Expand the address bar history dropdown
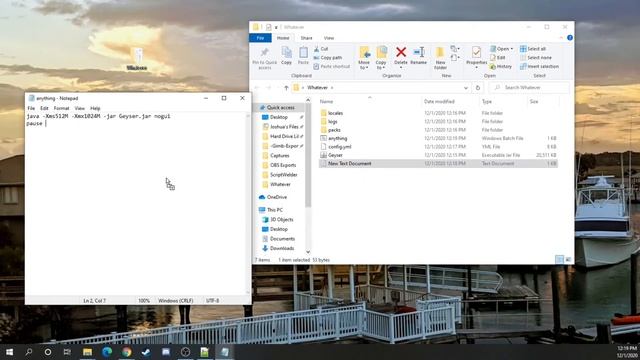This screenshot has height=360, width=640. pyautogui.click(x=466, y=88)
